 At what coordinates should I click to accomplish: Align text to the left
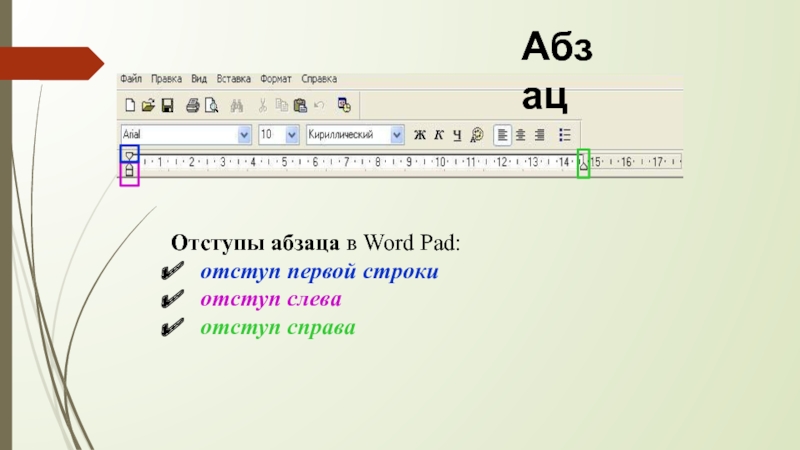(x=503, y=134)
